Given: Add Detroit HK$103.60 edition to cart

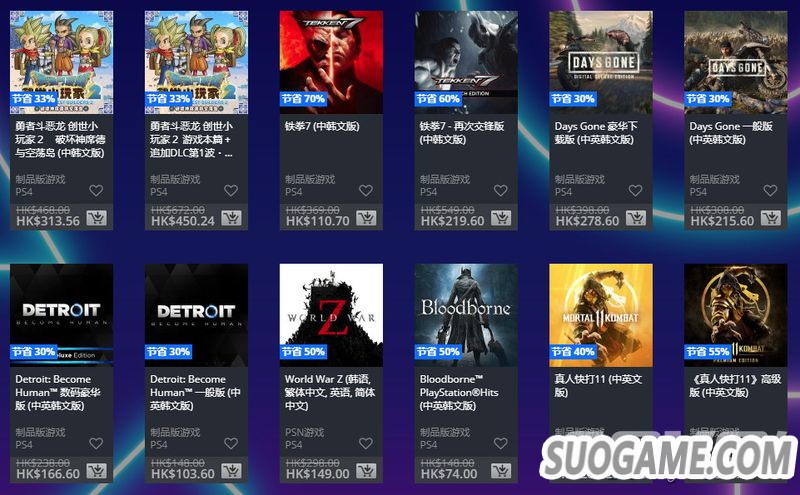Looking at the screenshot, I should coord(231,471).
